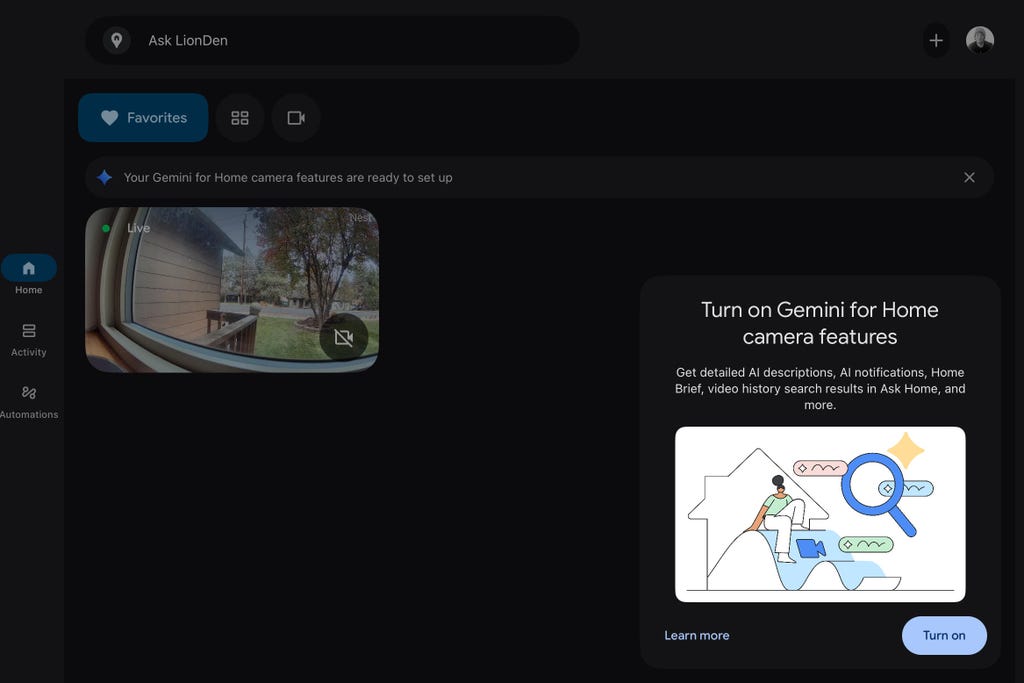Click the Gemini for Home illustration image

point(820,514)
